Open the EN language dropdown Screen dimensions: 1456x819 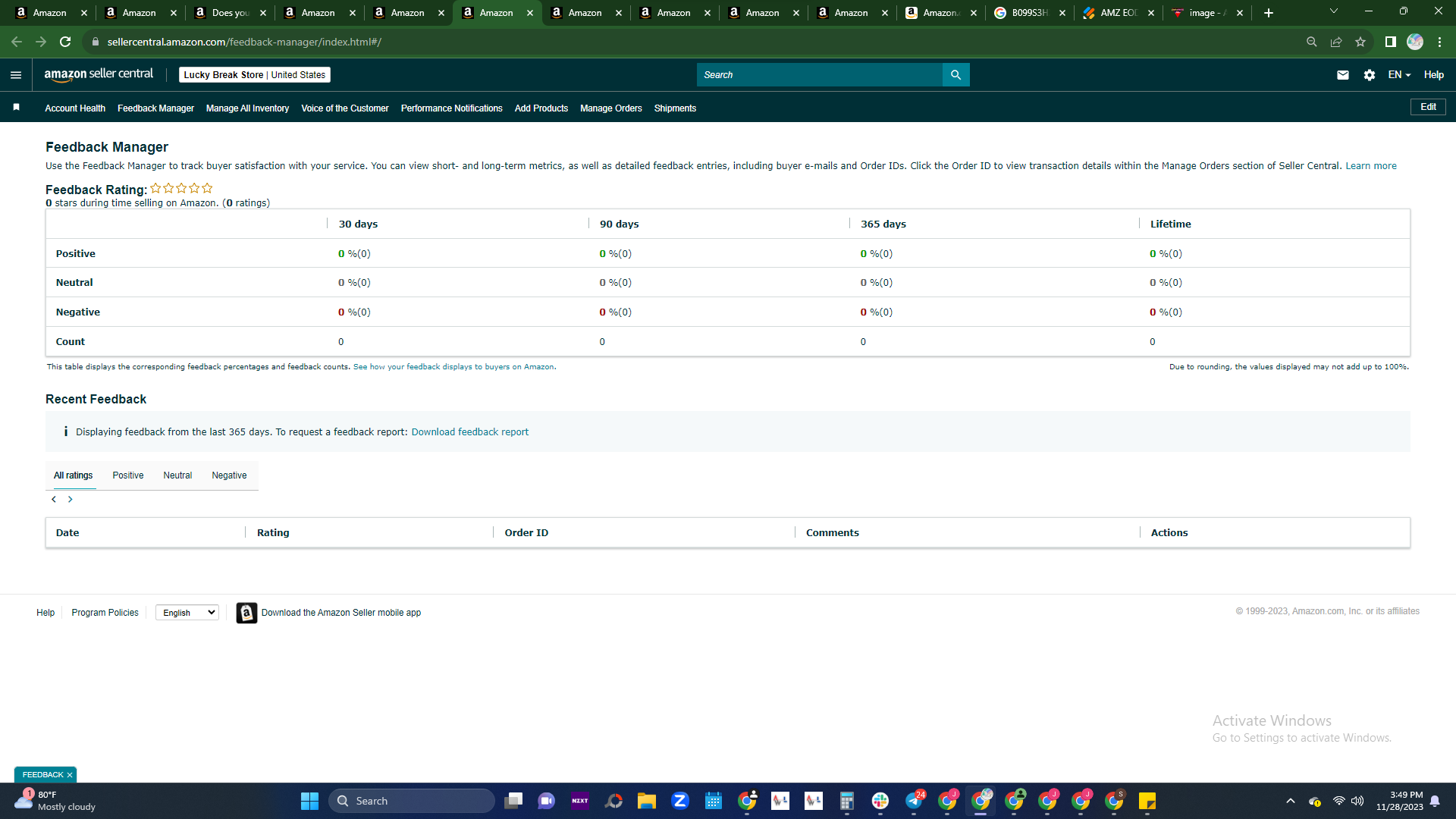[1399, 75]
